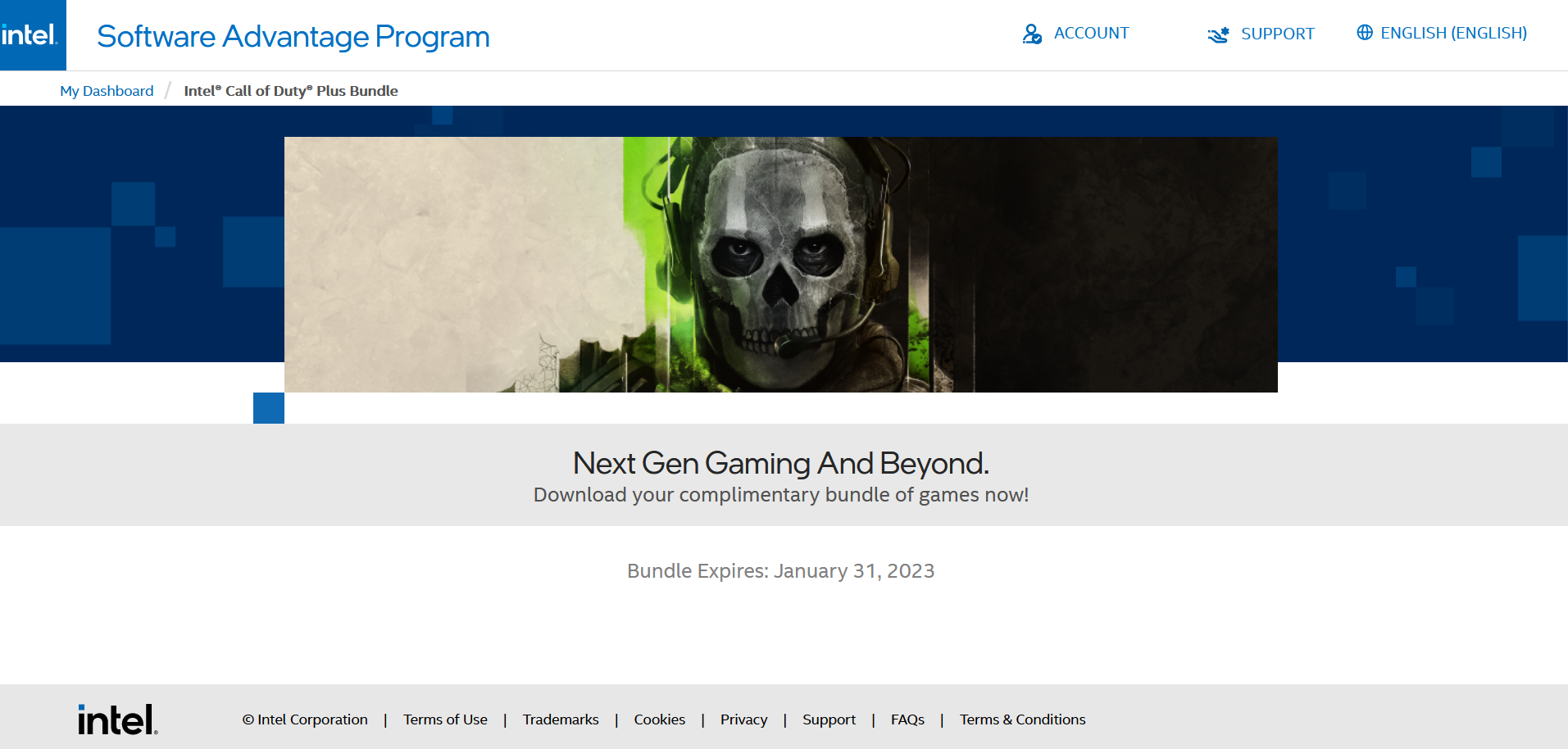Go to Software Advantage Program home

pos(293,37)
